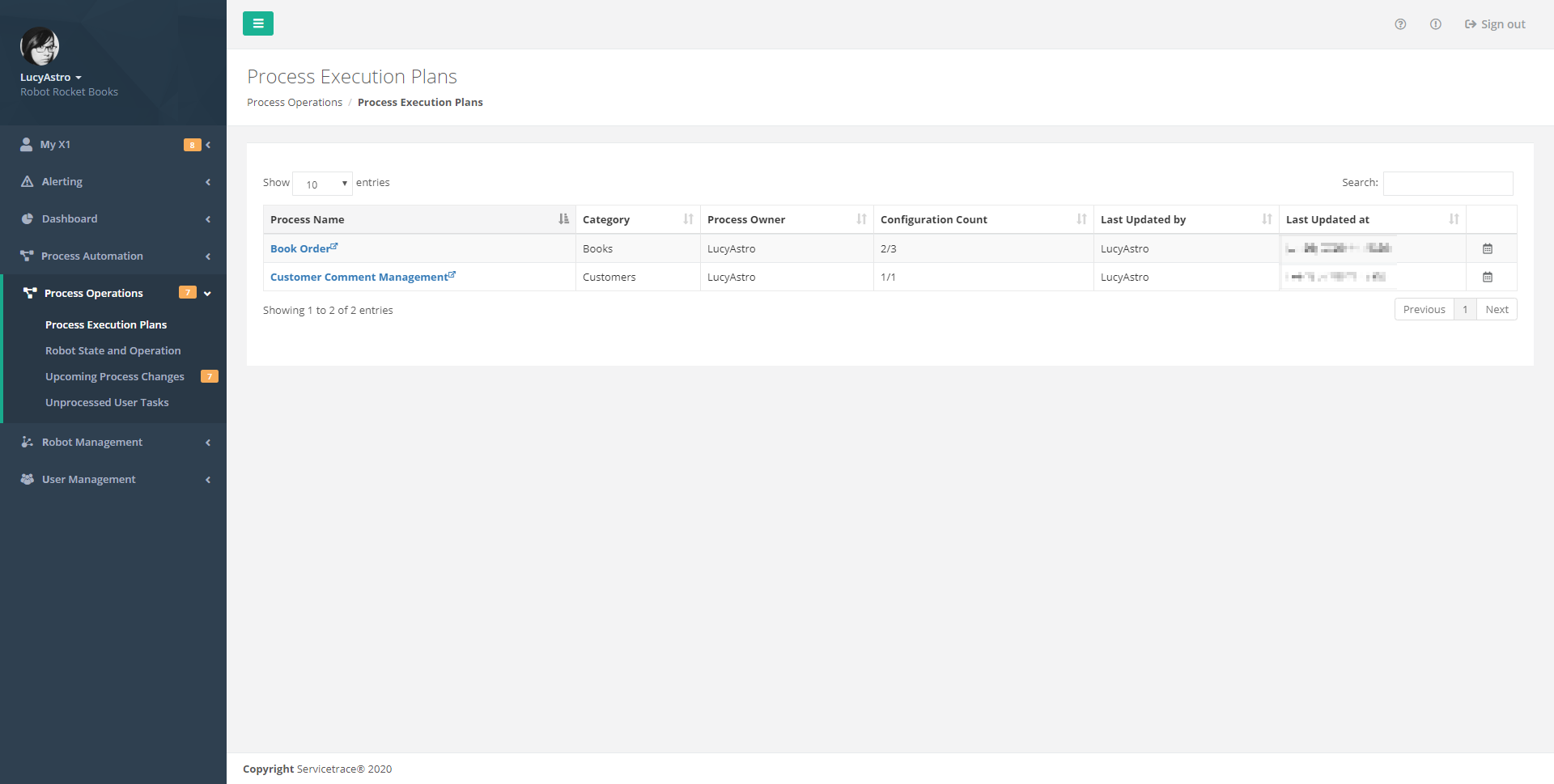
Task: Collapse the Process Operations section chevron
Action: [208, 293]
